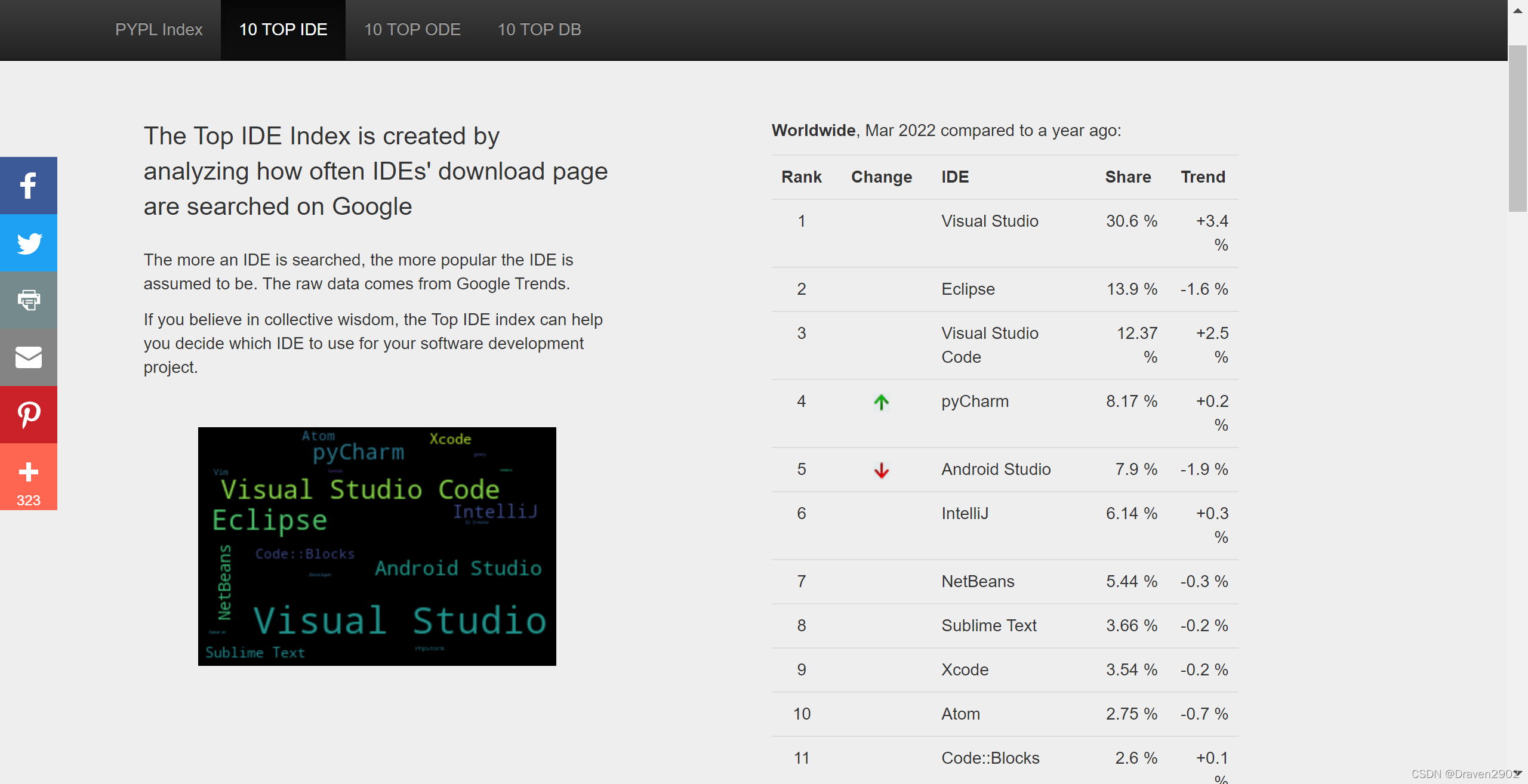This screenshot has height=784, width=1528.
Task: Pin page on Pinterest
Action: pos(28,415)
